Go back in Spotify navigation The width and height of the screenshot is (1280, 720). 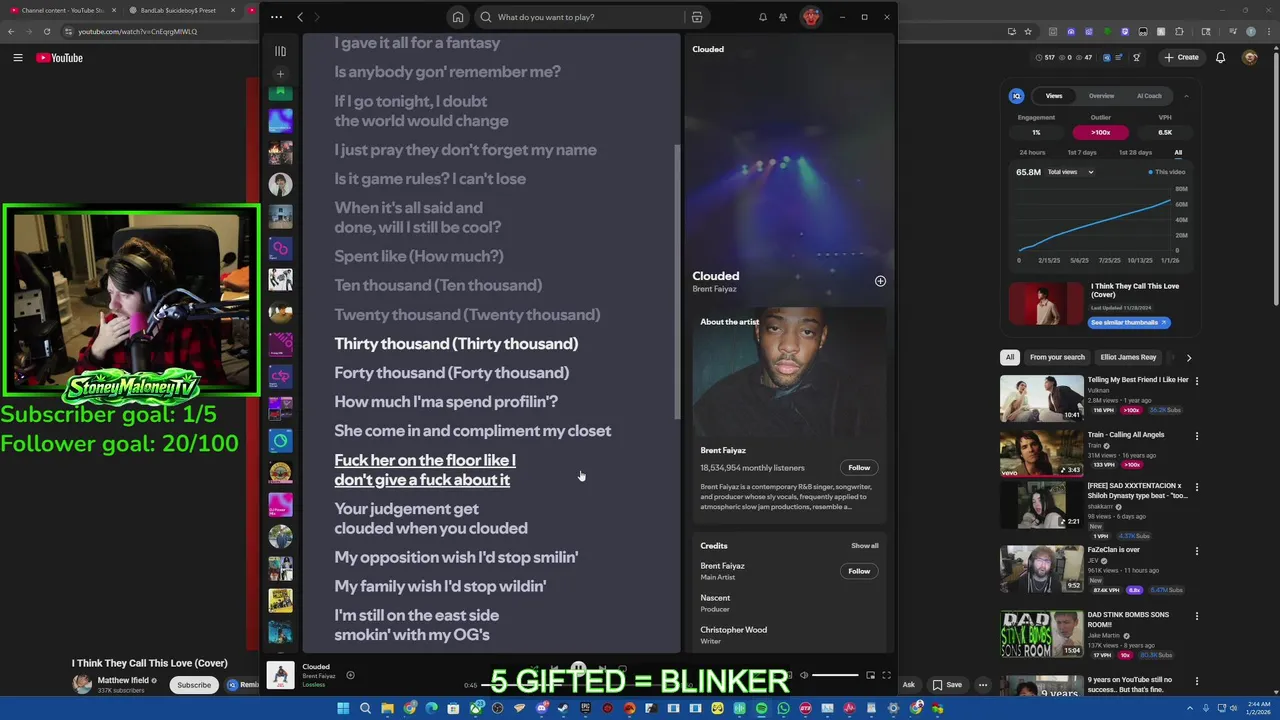coord(300,17)
